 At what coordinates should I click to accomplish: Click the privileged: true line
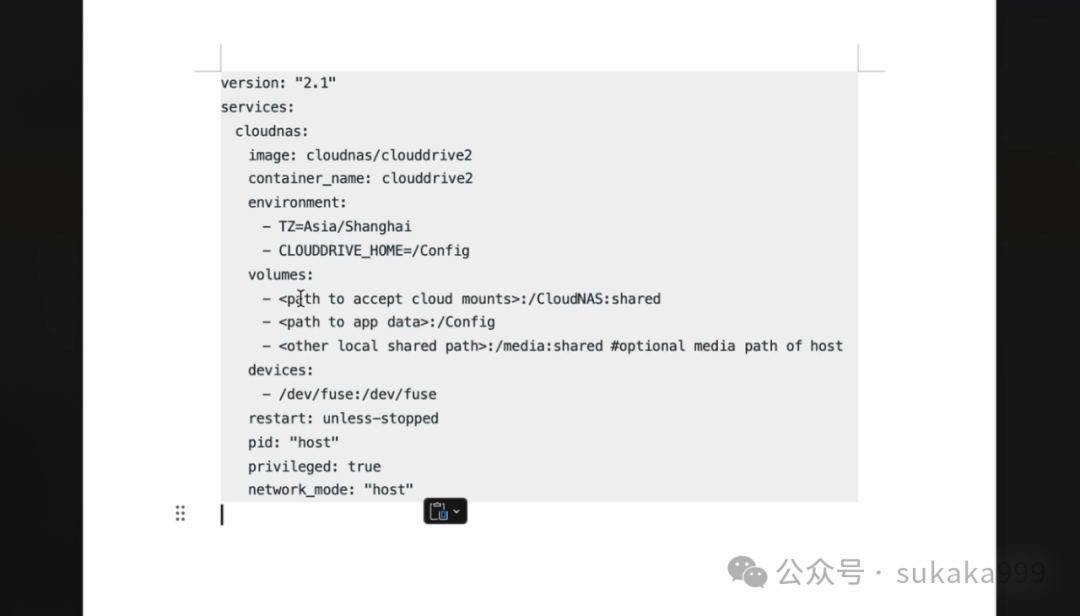(x=315, y=466)
